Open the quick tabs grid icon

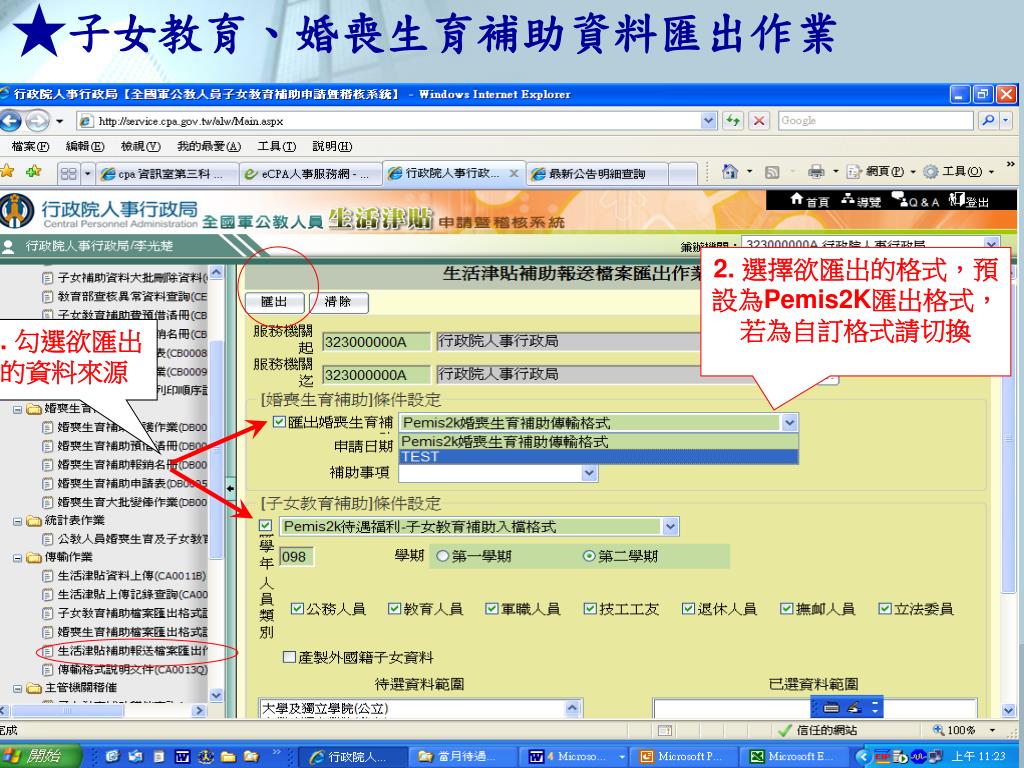(68, 174)
